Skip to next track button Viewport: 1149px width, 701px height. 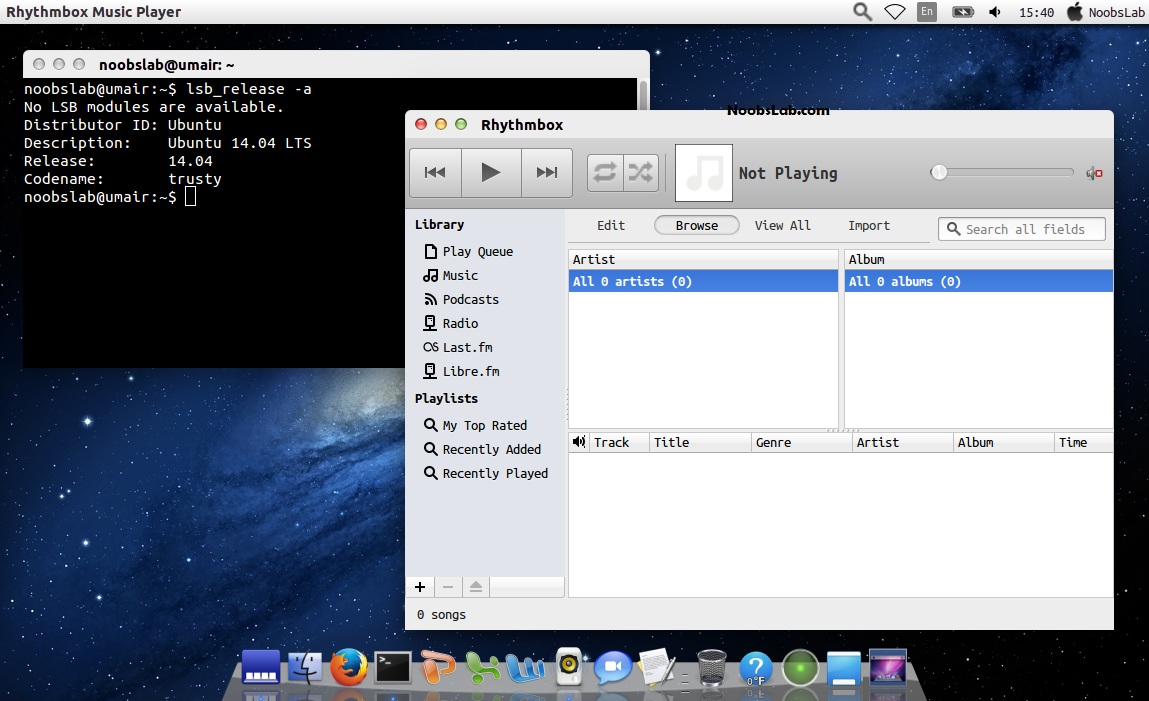[547, 172]
